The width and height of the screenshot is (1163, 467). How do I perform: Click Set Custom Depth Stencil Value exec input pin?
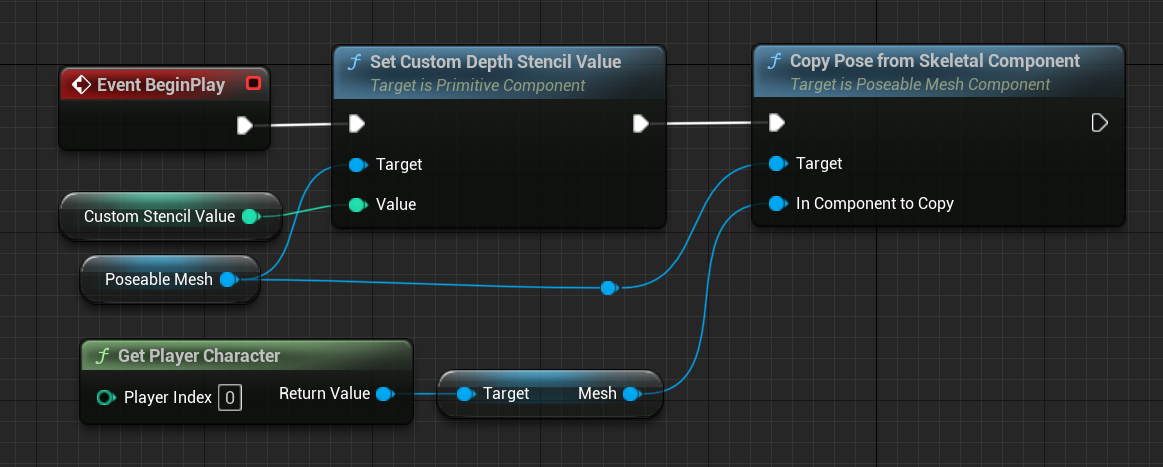coord(357,124)
